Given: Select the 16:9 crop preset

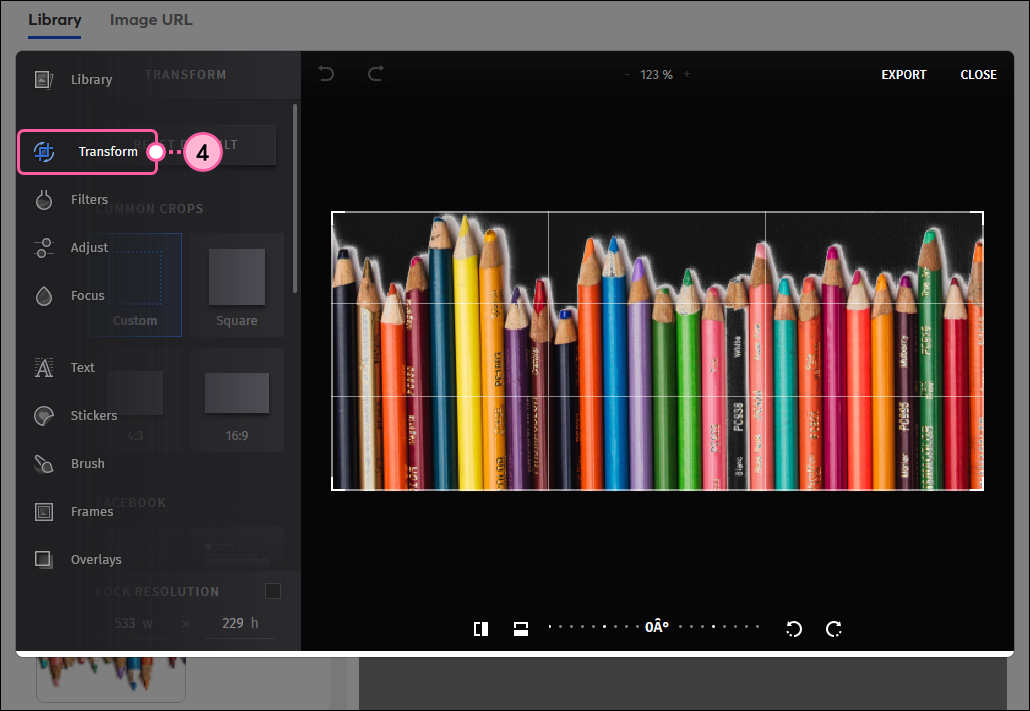Looking at the screenshot, I should (236, 400).
